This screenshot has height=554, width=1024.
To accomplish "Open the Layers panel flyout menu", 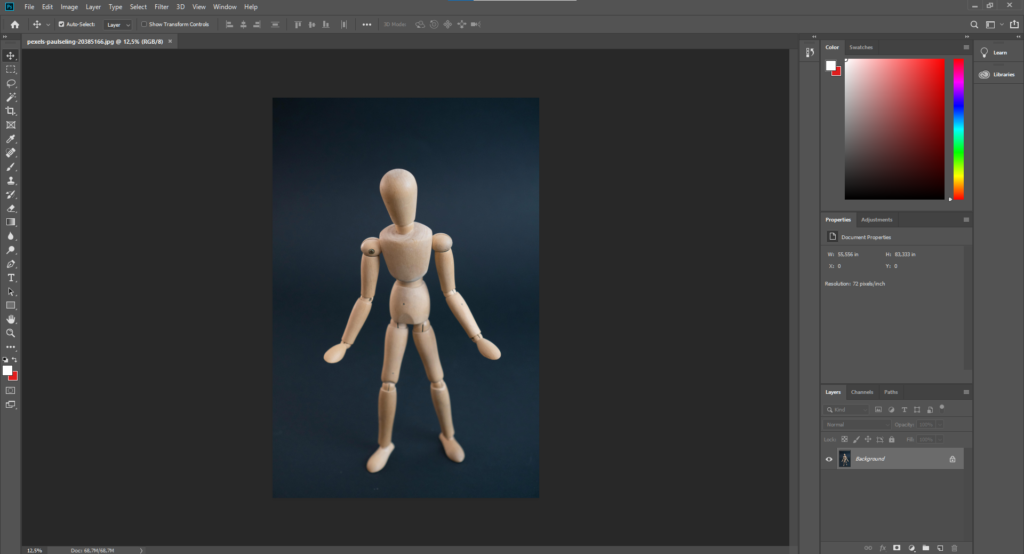I will coord(966,392).
